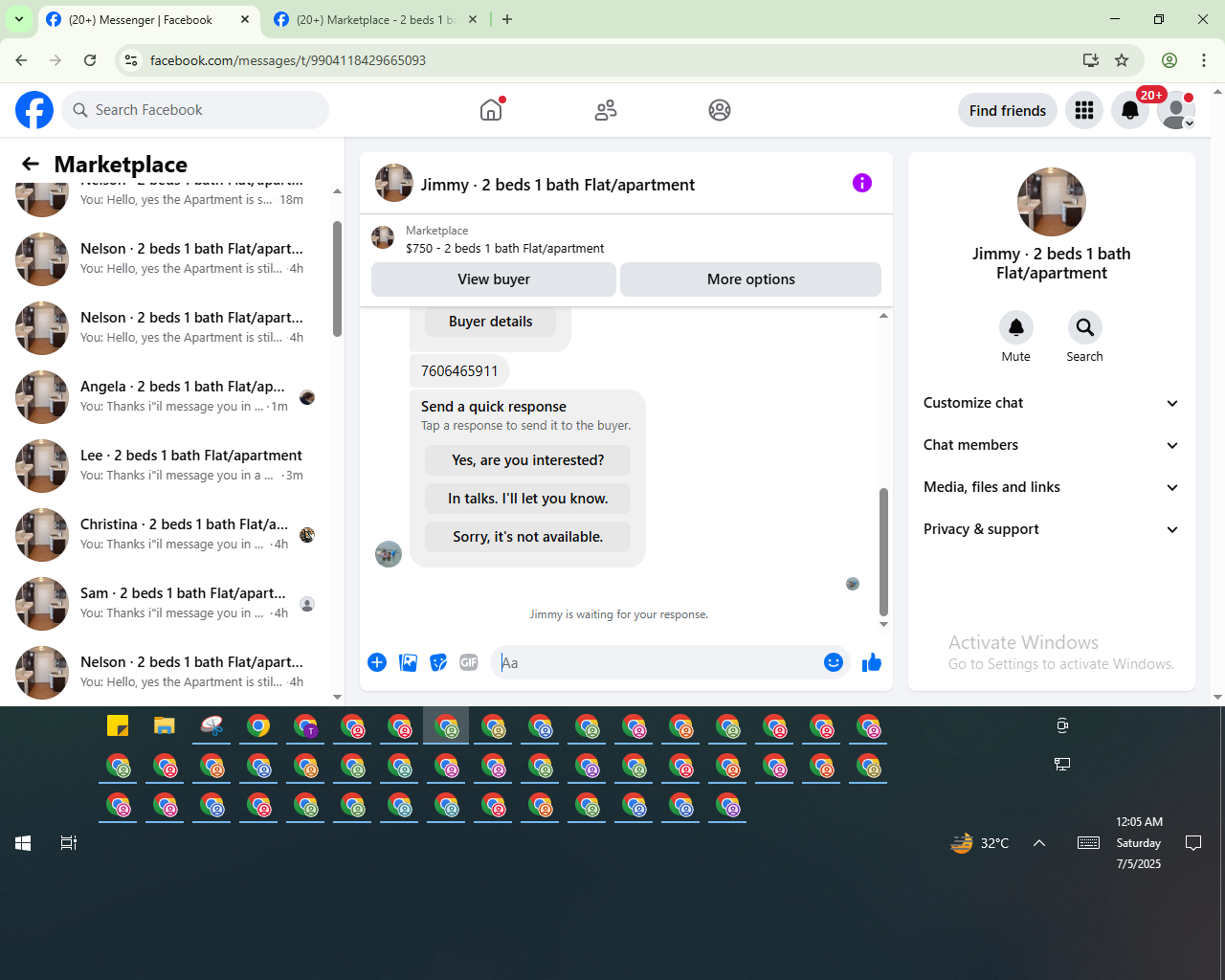Switch to the Marketplace 2 beds browser tab
1225x980 pixels.
tap(375, 19)
